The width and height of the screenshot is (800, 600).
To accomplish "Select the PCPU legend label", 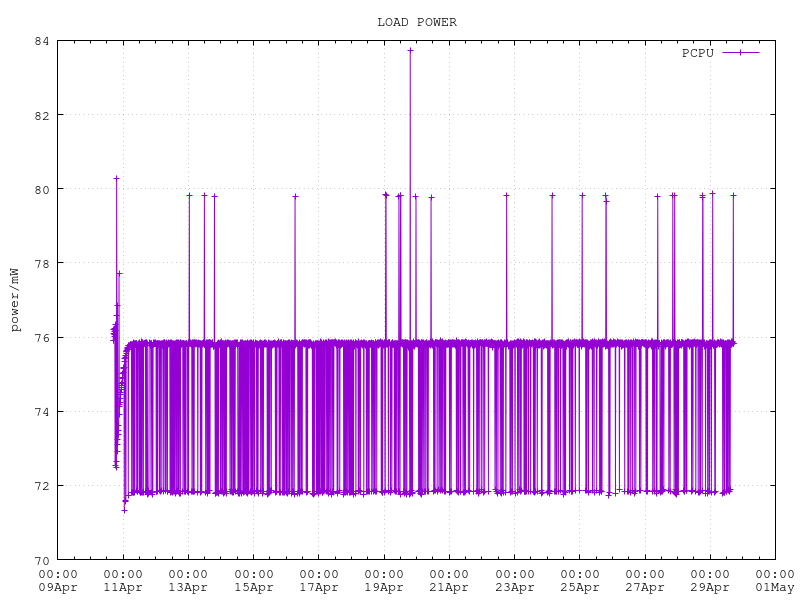I will (x=697, y=53).
